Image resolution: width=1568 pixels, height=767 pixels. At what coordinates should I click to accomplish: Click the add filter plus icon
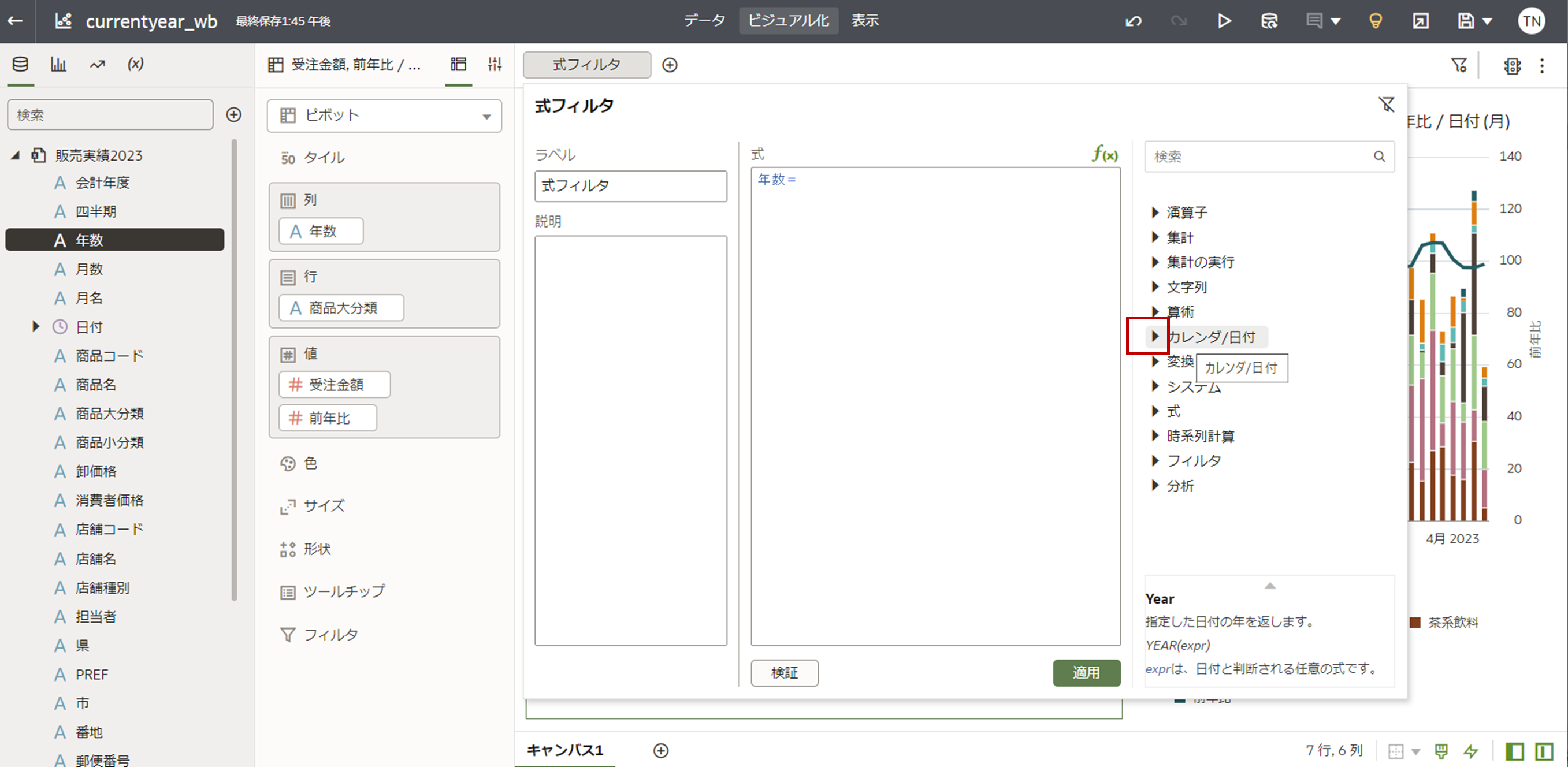click(x=670, y=65)
